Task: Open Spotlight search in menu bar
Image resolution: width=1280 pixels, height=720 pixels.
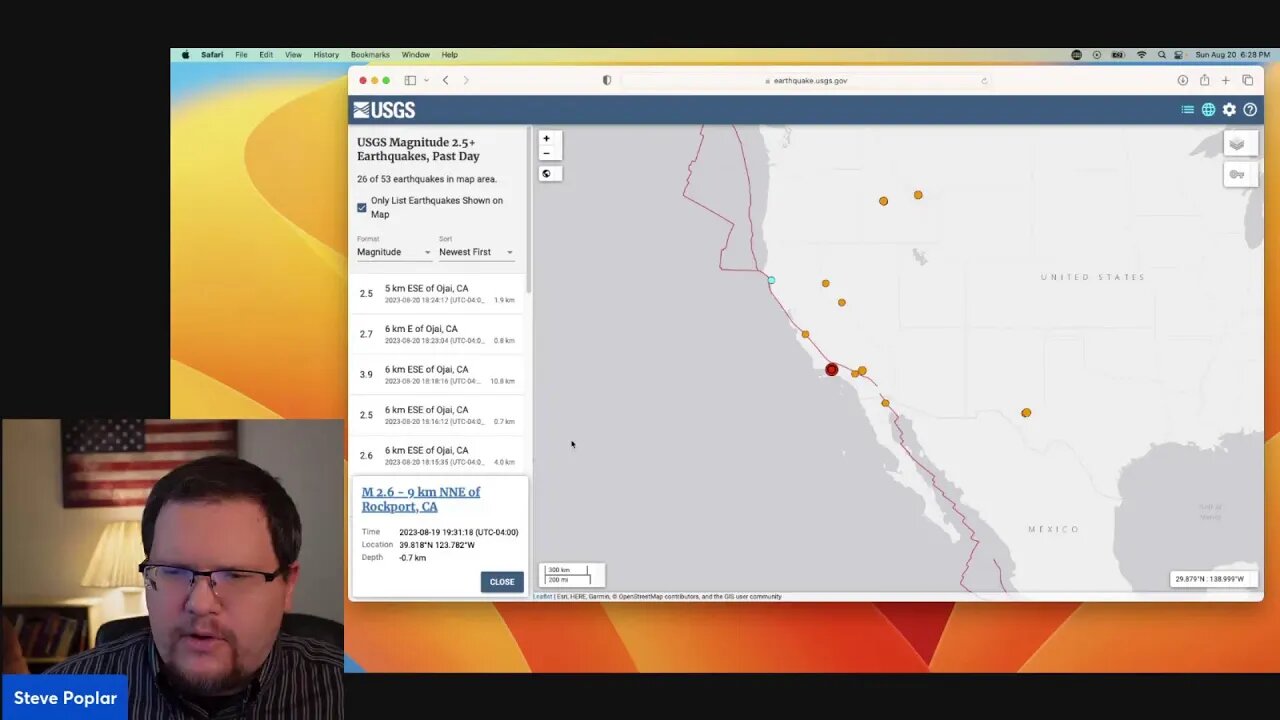Action: pos(1162,55)
